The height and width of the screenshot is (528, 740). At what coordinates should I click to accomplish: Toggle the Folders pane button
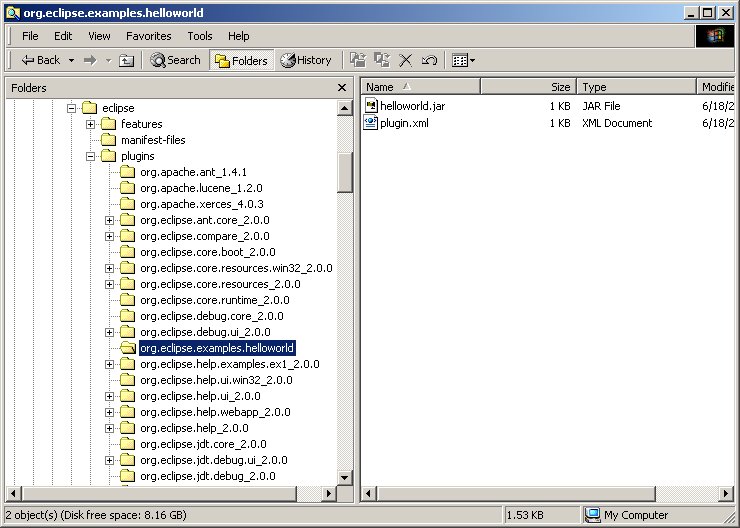click(x=240, y=60)
